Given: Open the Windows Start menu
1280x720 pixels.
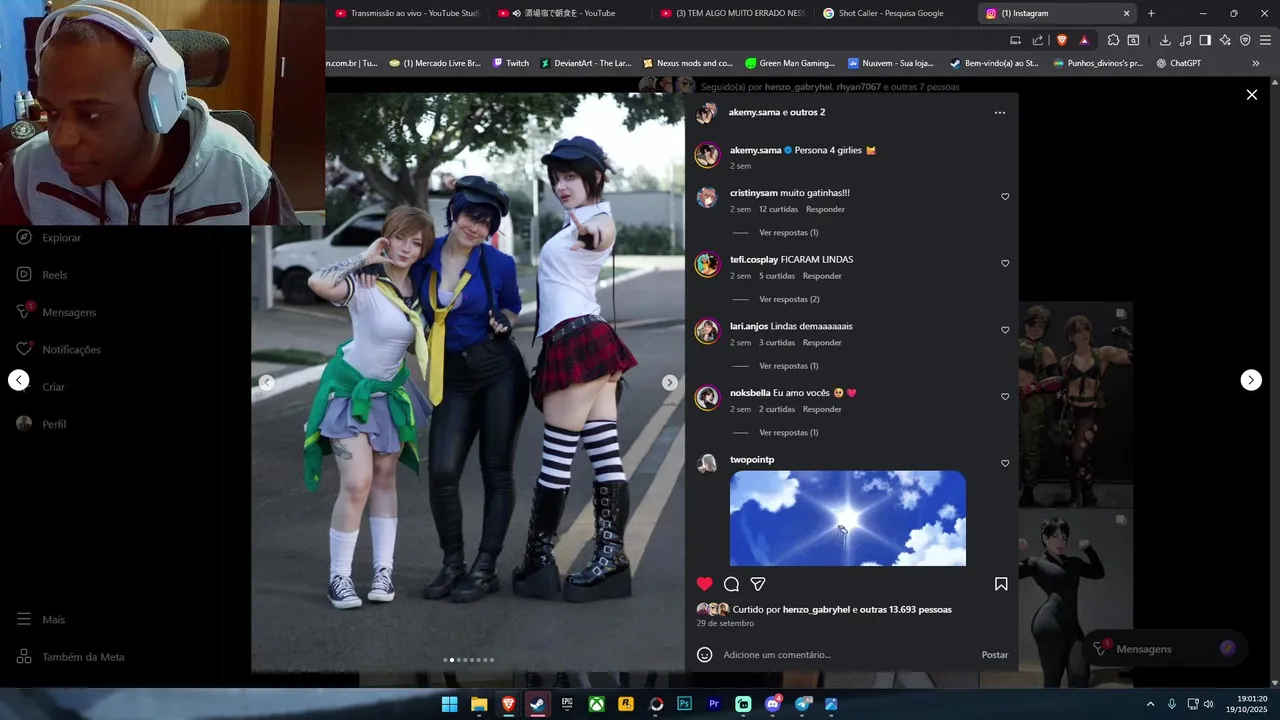Looking at the screenshot, I should pyautogui.click(x=450, y=704).
